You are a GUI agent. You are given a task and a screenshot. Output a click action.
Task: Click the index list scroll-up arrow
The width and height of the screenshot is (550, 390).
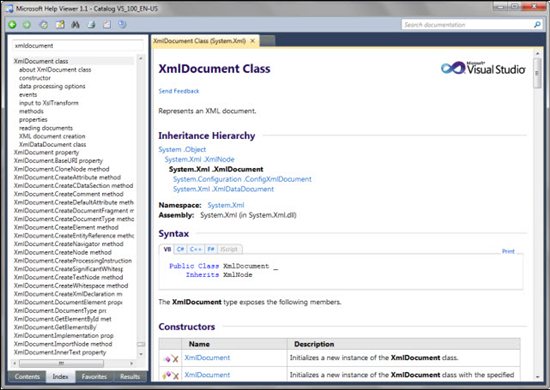pyautogui.click(x=141, y=58)
